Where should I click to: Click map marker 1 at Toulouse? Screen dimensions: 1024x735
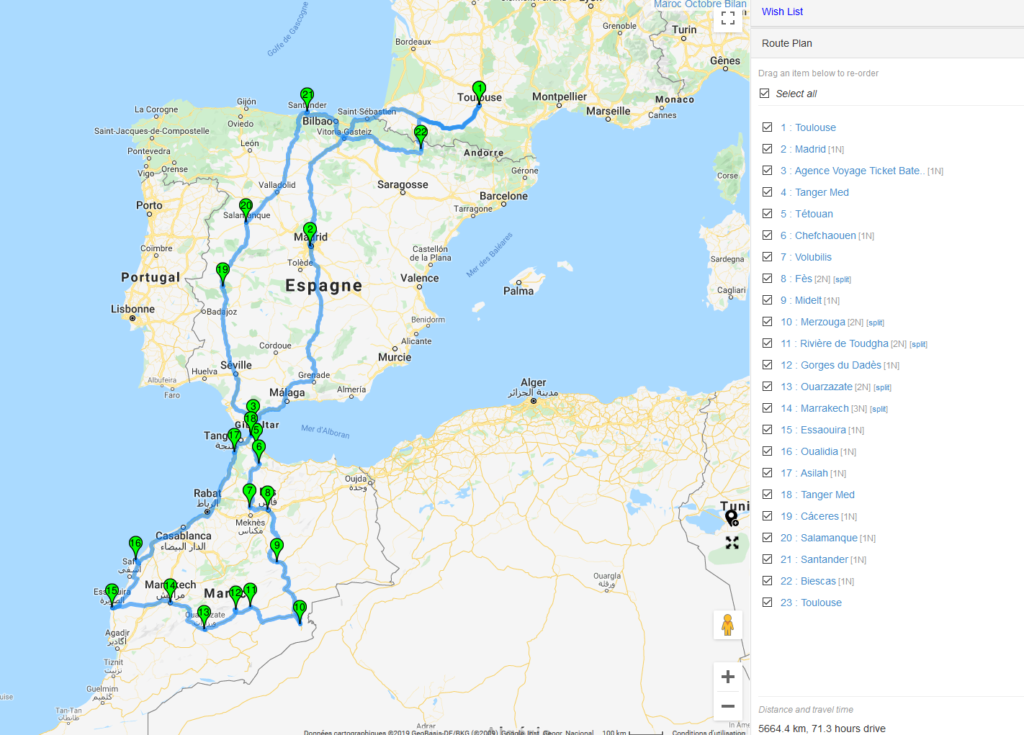479,91
